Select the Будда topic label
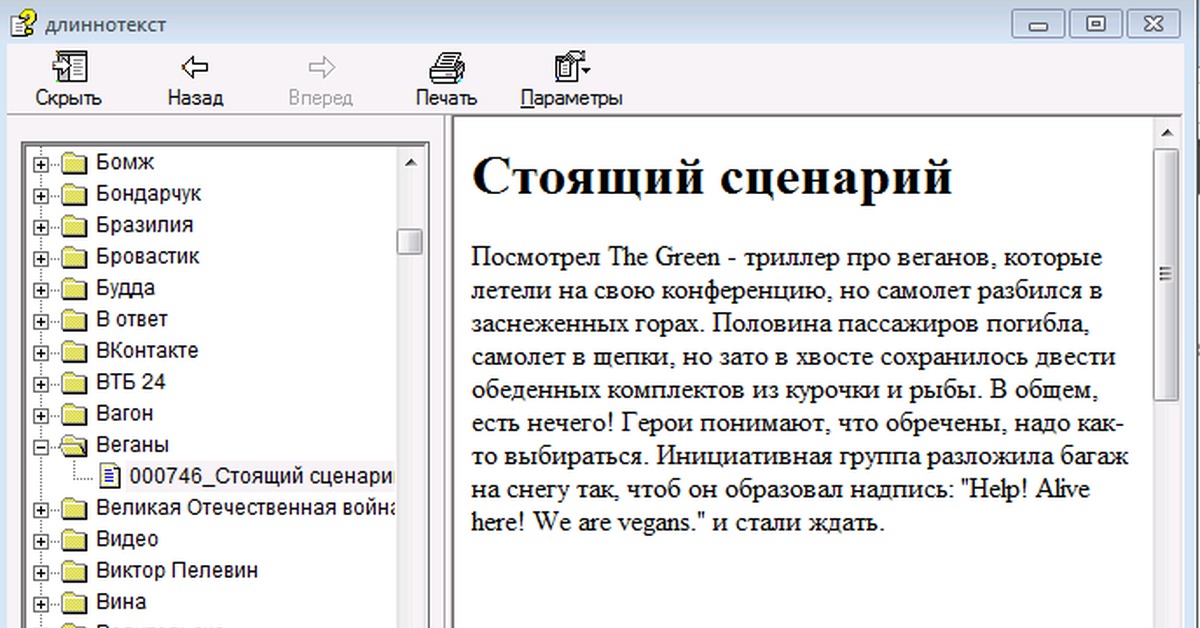The image size is (1200, 628). 126,288
